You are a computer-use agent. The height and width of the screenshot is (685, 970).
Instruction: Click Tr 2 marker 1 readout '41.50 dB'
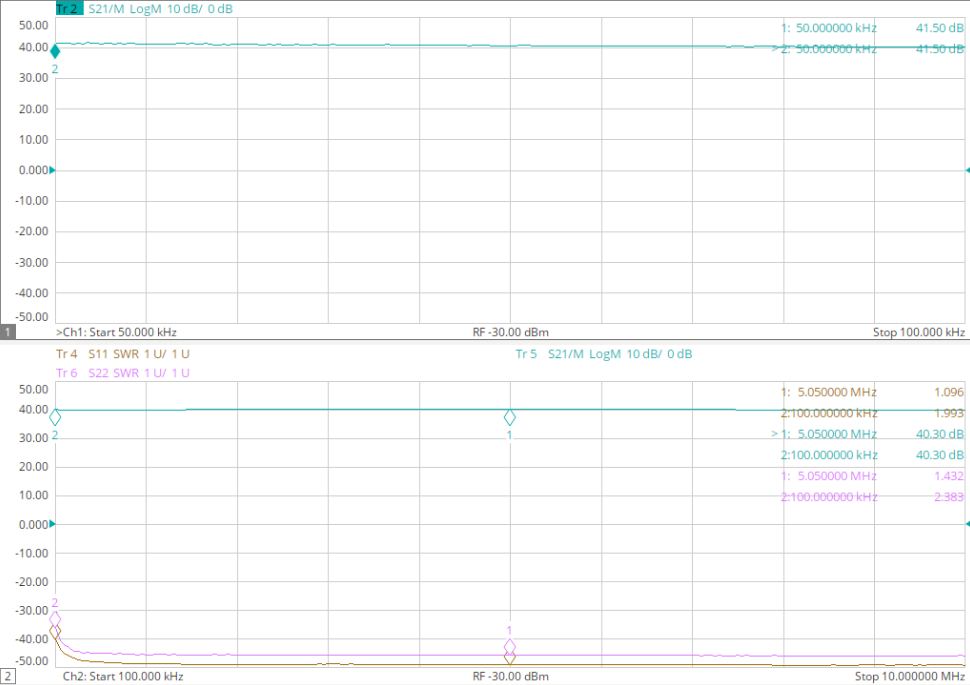click(x=940, y=28)
